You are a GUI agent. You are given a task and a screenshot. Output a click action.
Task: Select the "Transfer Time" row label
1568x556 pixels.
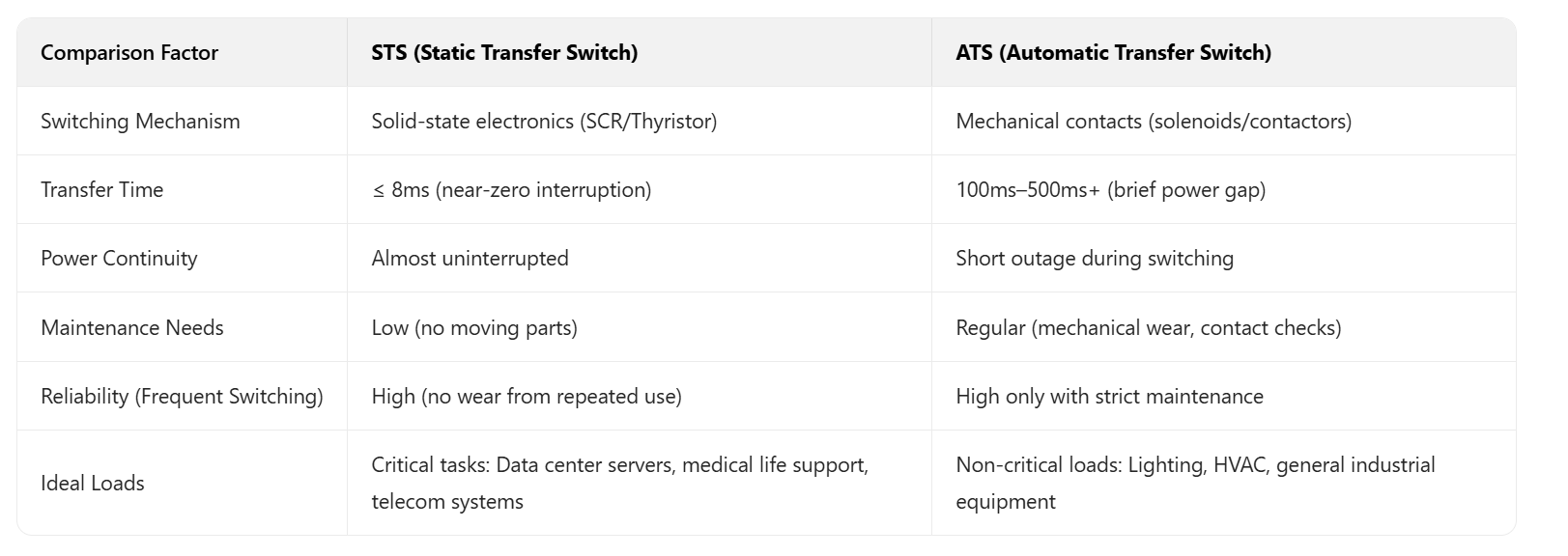[101, 190]
